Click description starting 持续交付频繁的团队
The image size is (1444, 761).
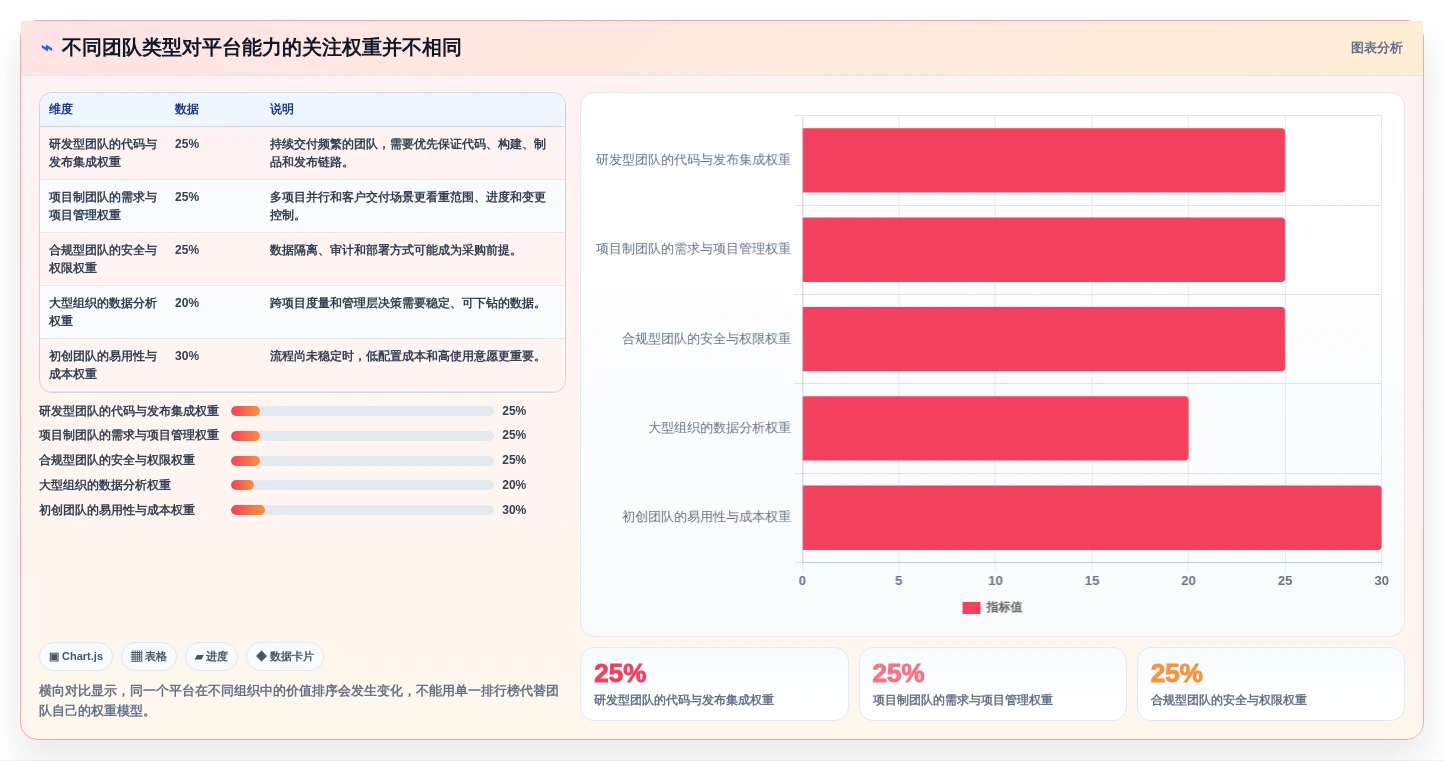pos(408,153)
